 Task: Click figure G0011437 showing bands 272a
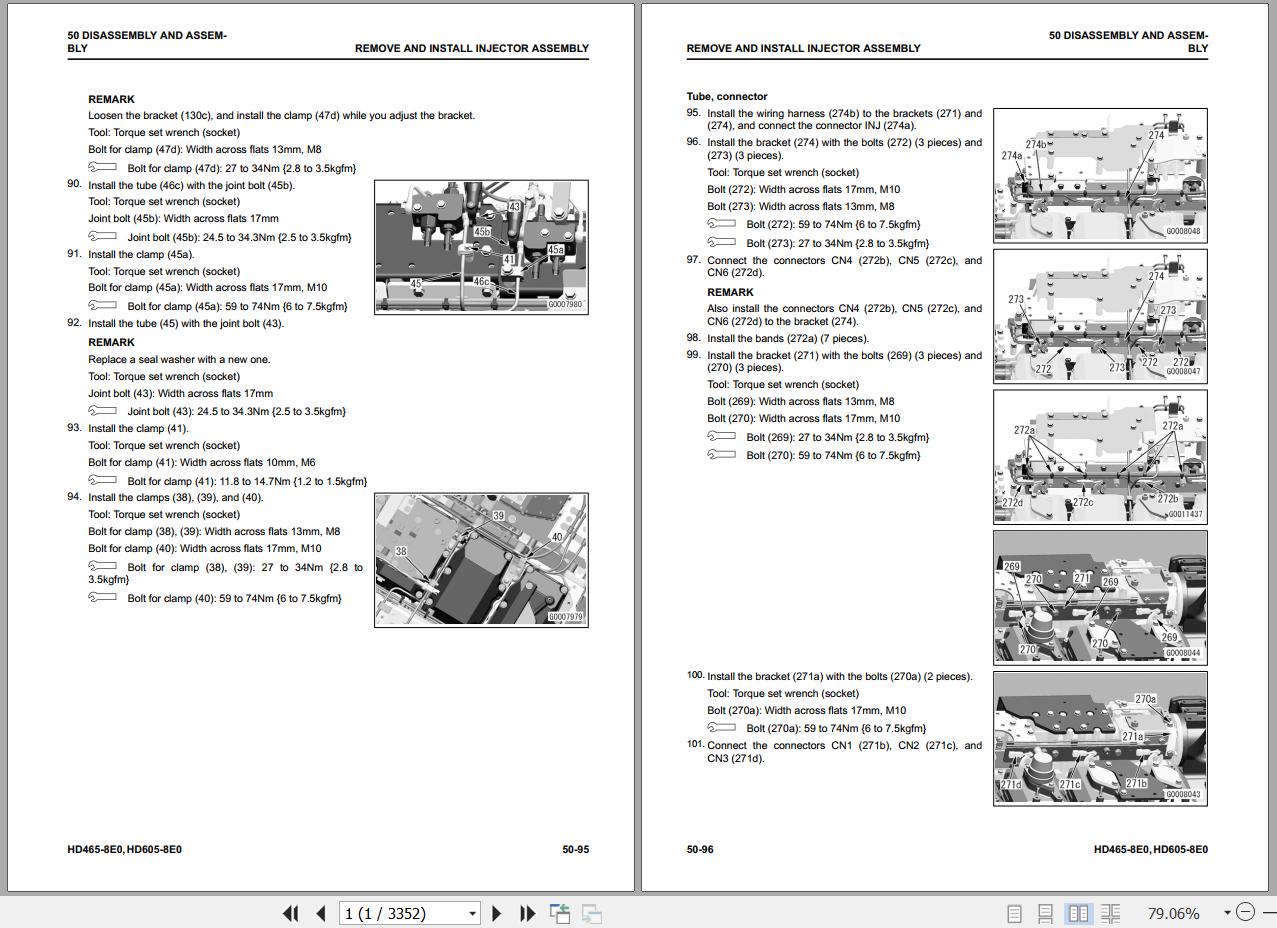click(1100, 457)
